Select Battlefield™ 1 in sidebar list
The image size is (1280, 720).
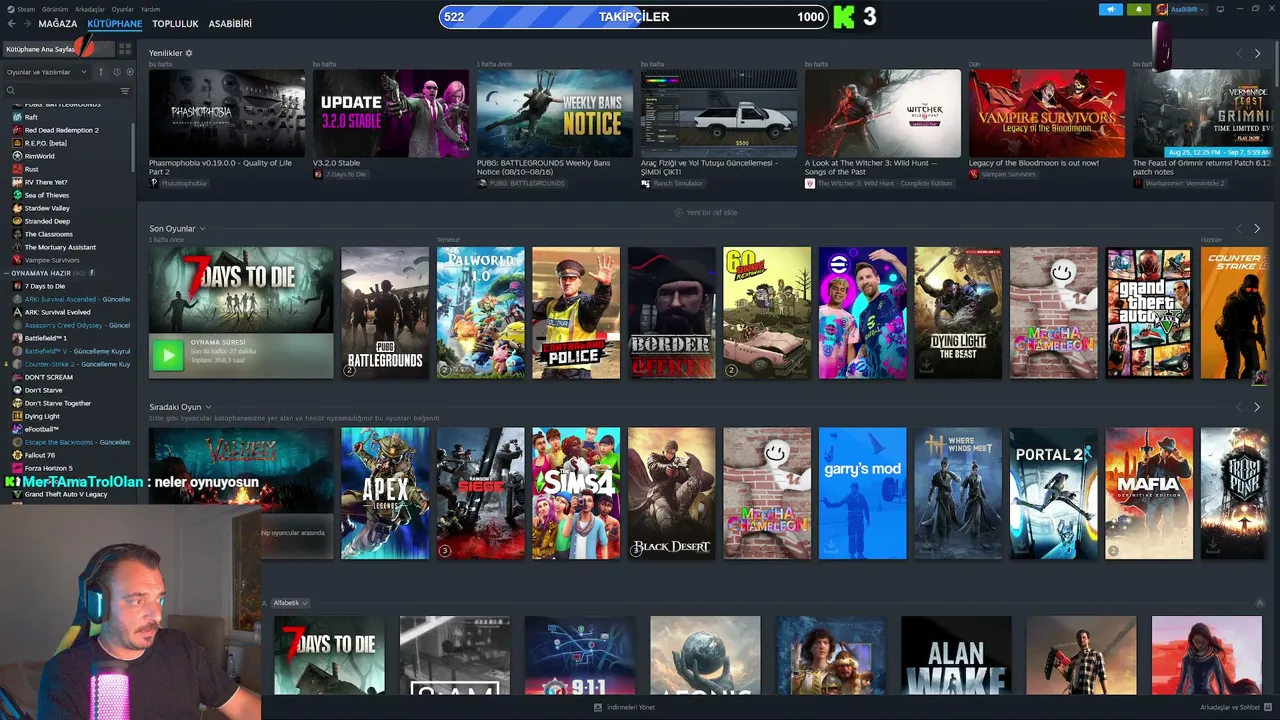(45, 338)
